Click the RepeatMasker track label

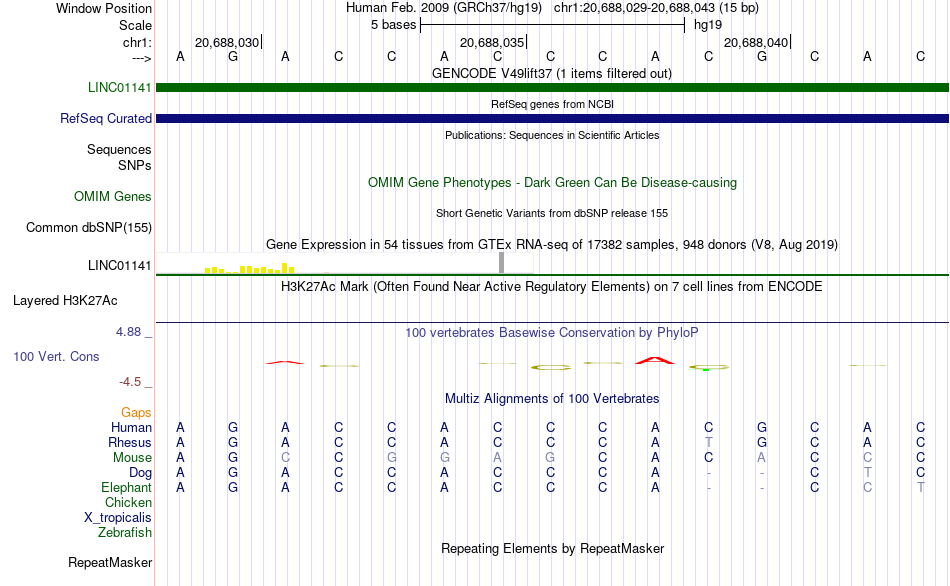(x=110, y=562)
